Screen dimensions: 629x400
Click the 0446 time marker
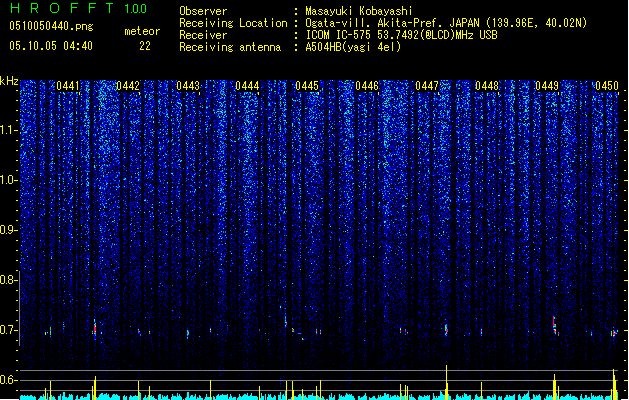coord(367,86)
